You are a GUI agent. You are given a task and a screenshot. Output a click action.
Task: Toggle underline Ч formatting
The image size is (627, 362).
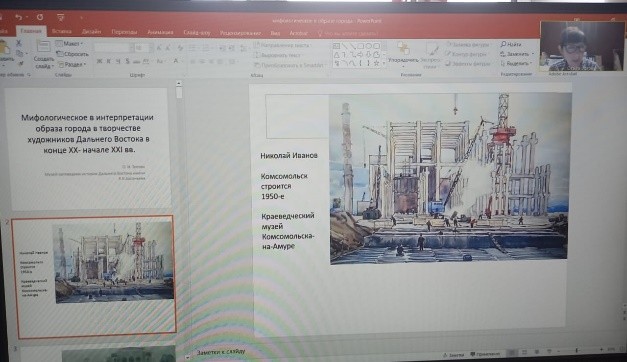click(118, 61)
